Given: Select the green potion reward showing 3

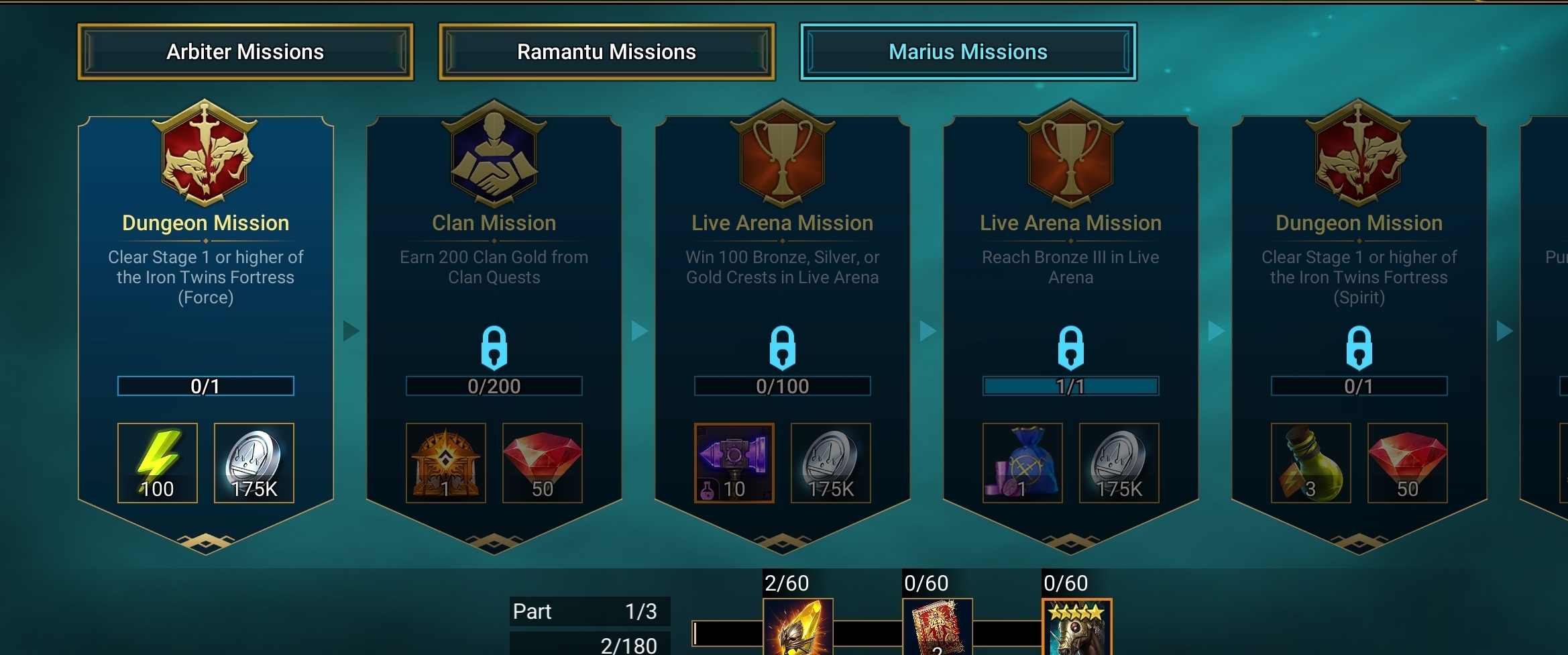Looking at the screenshot, I should click(1311, 462).
